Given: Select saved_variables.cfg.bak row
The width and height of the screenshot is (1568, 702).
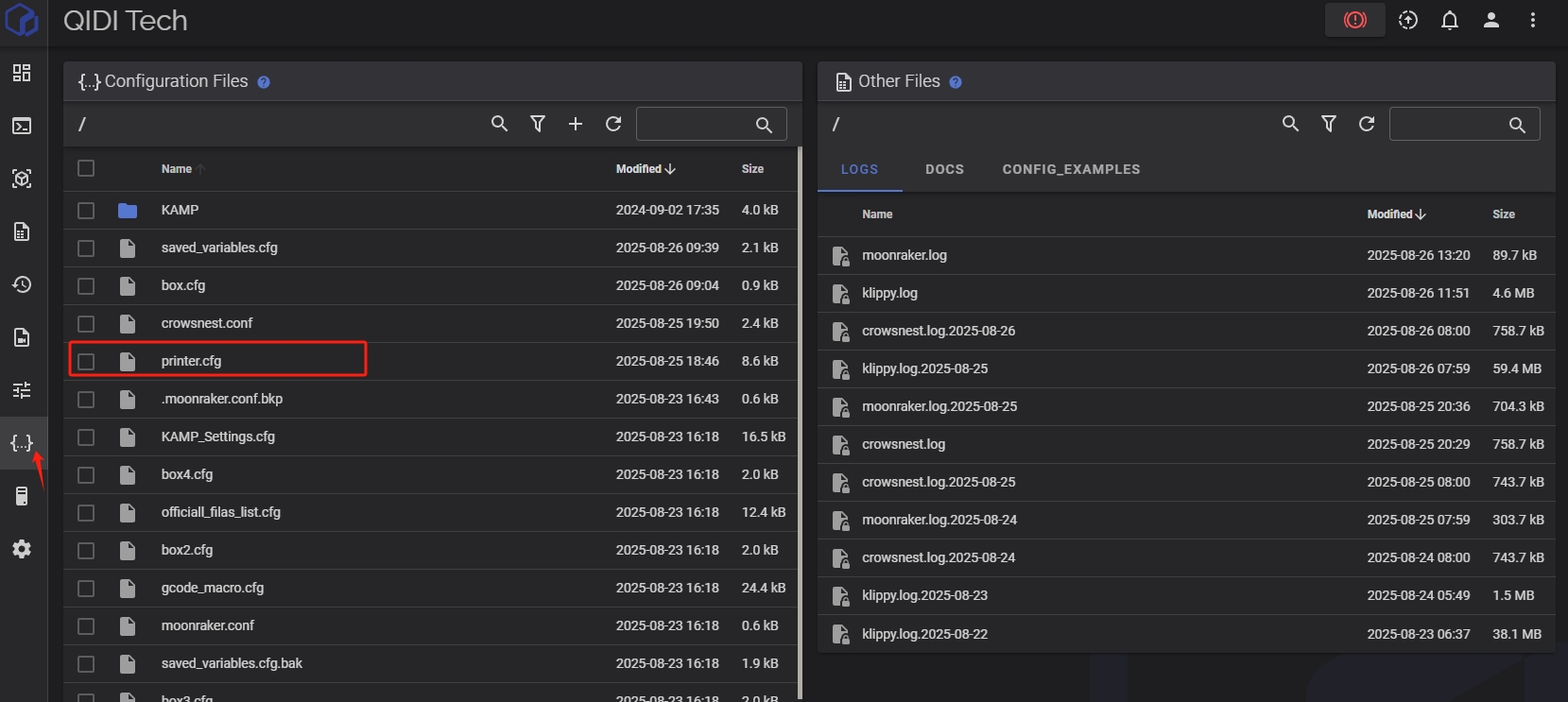Looking at the screenshot, I should click(x=432, y=663).
